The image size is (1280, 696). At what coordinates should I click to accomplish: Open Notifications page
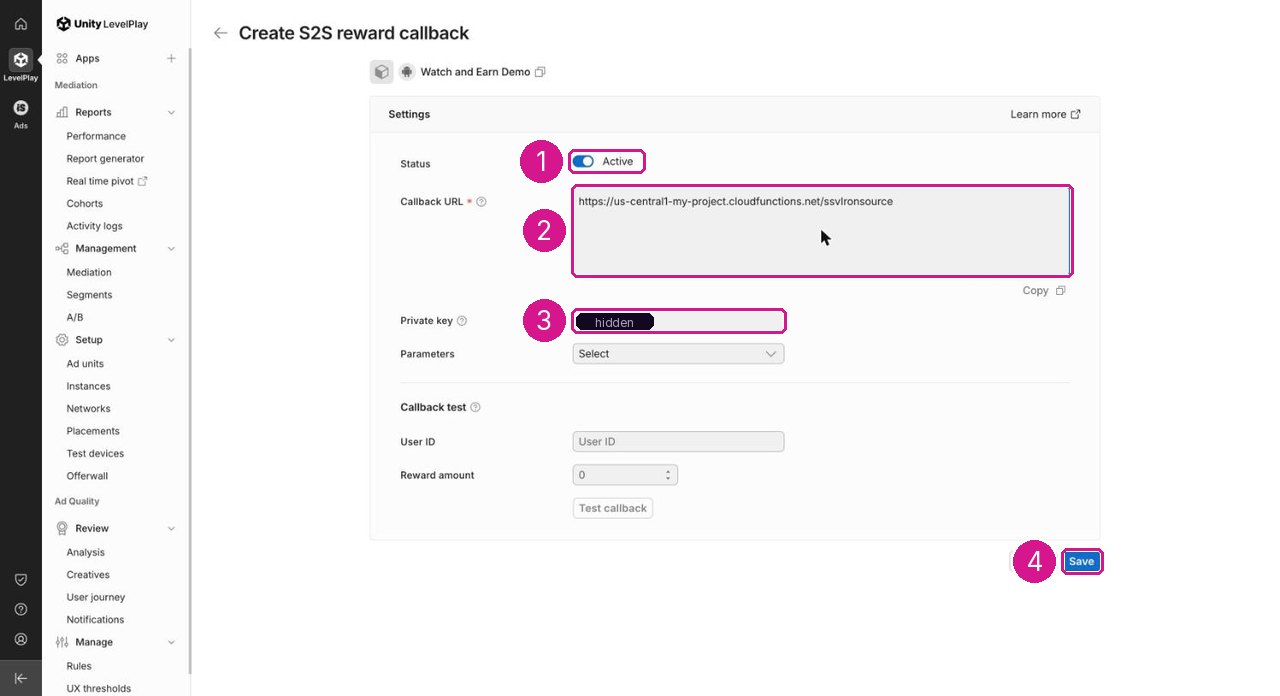click(95, 620)
